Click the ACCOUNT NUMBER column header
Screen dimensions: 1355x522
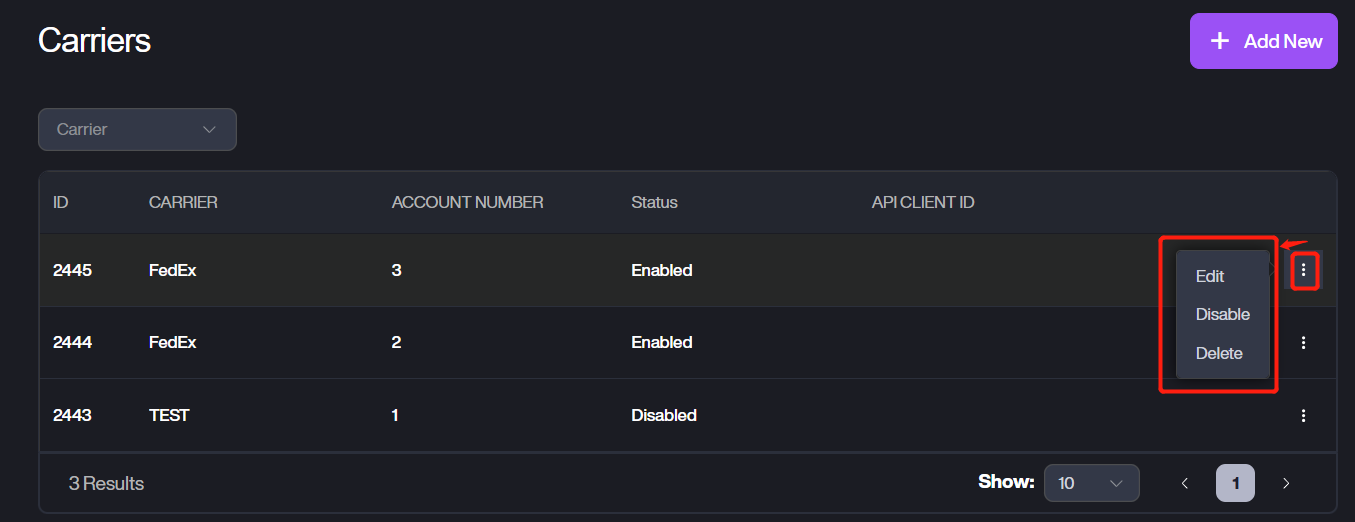click(x=467, y=202)
